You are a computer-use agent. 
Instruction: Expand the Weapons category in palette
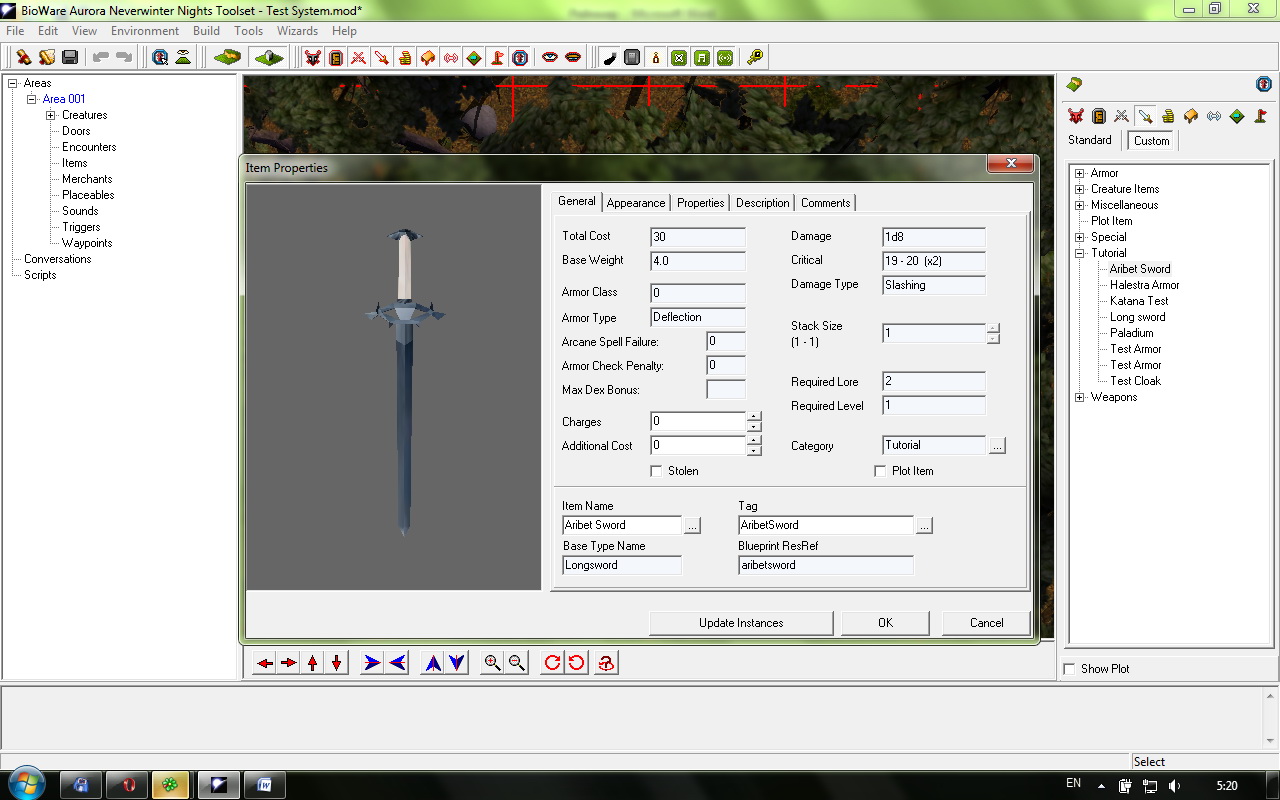1080,397
